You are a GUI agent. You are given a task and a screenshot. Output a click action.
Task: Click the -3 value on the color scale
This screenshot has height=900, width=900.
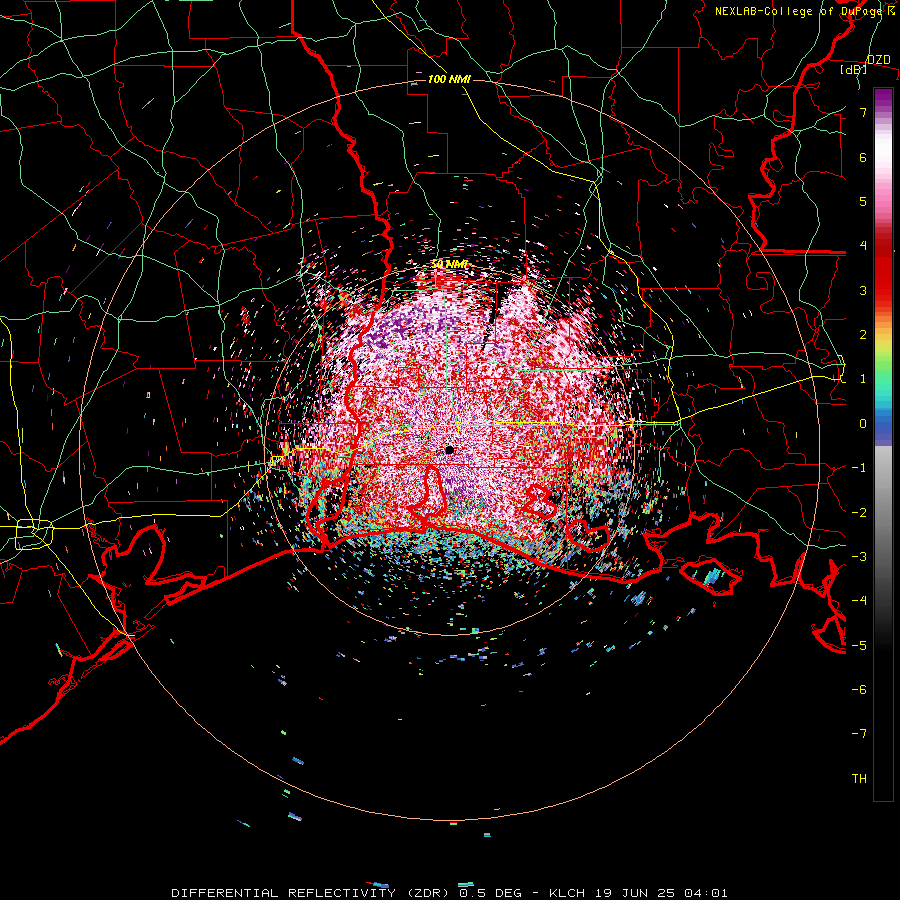pyautogui.click(x=859, y=557)
